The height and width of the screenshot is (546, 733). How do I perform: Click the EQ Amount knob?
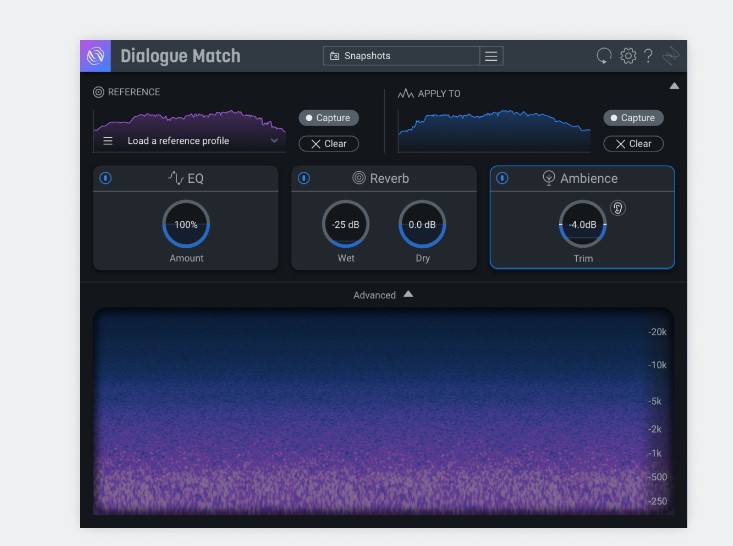point(186,224)
